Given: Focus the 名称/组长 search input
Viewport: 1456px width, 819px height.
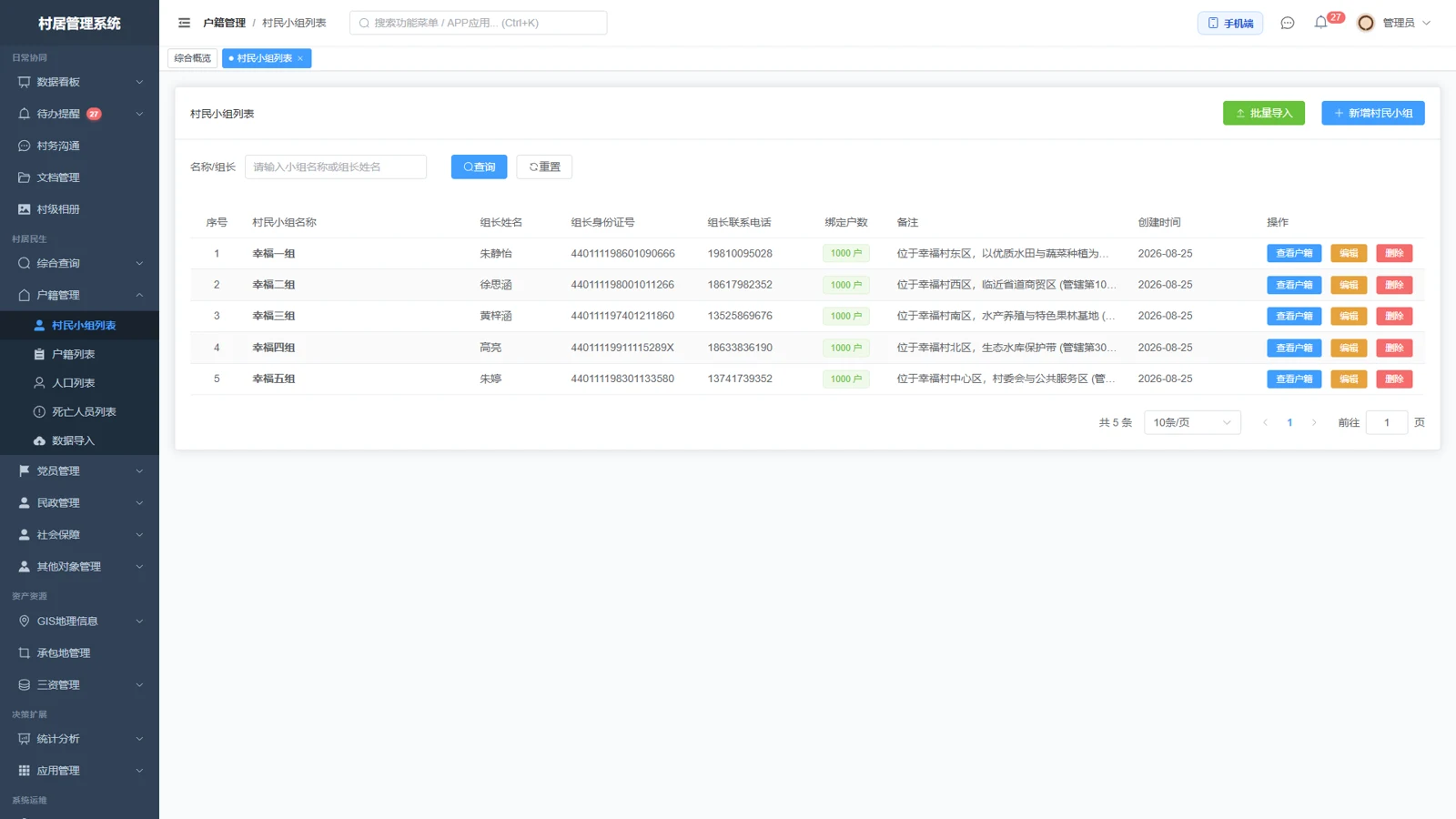Looking at the screenshot, I should pos(336,167).
